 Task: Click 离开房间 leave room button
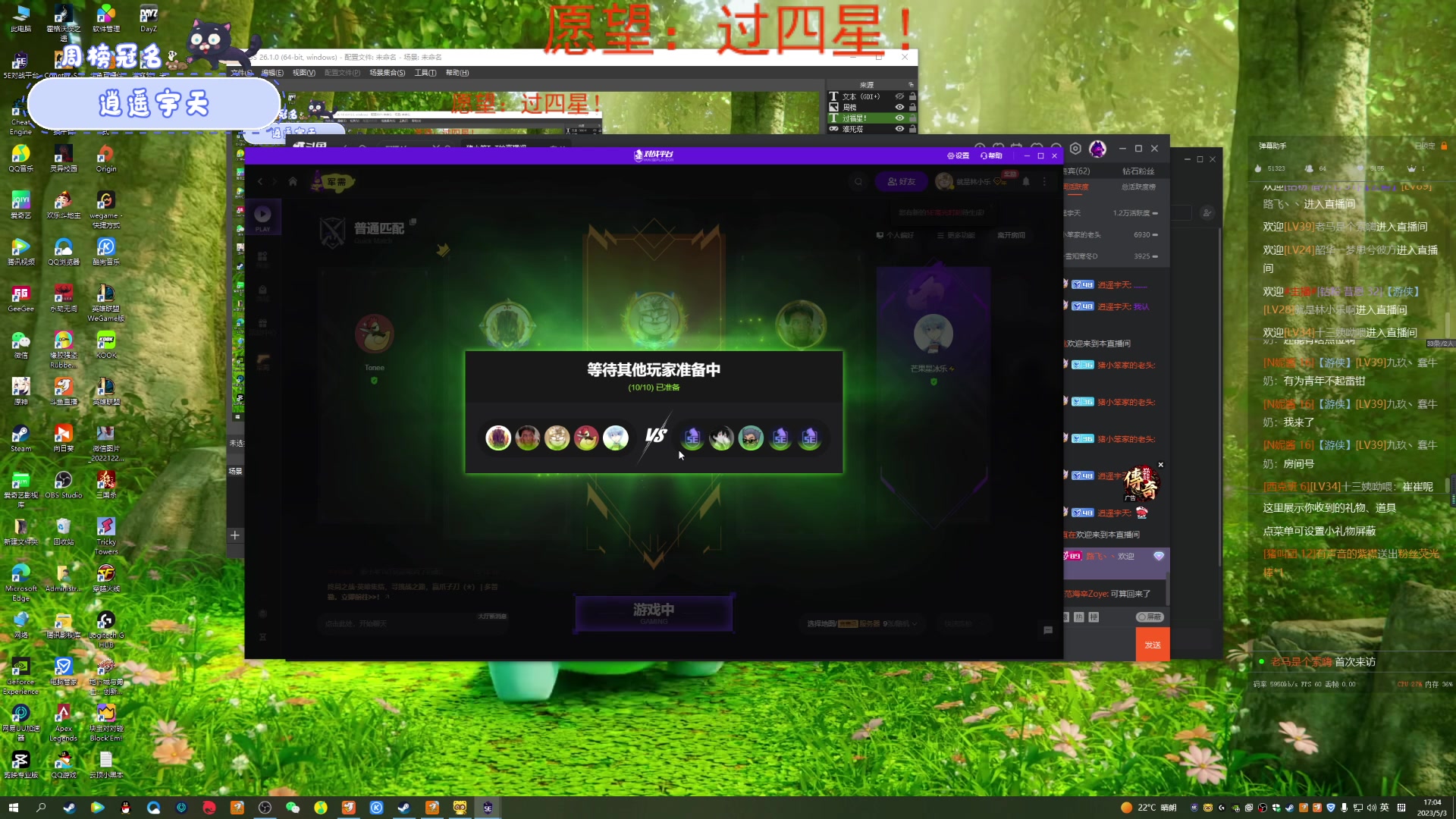(1011, 235)
